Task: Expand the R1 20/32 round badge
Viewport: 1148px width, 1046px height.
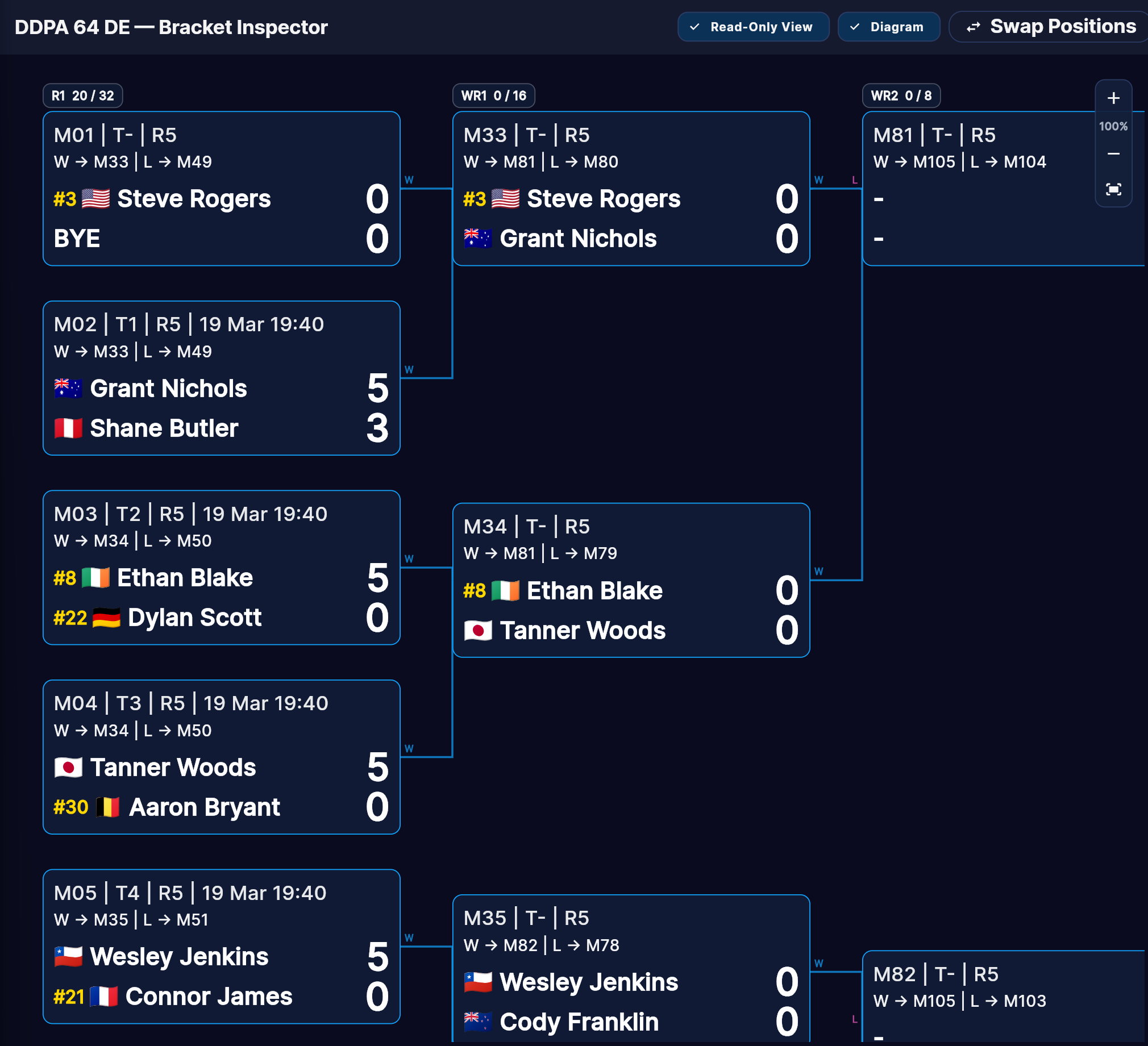Action: coord(82,95)
